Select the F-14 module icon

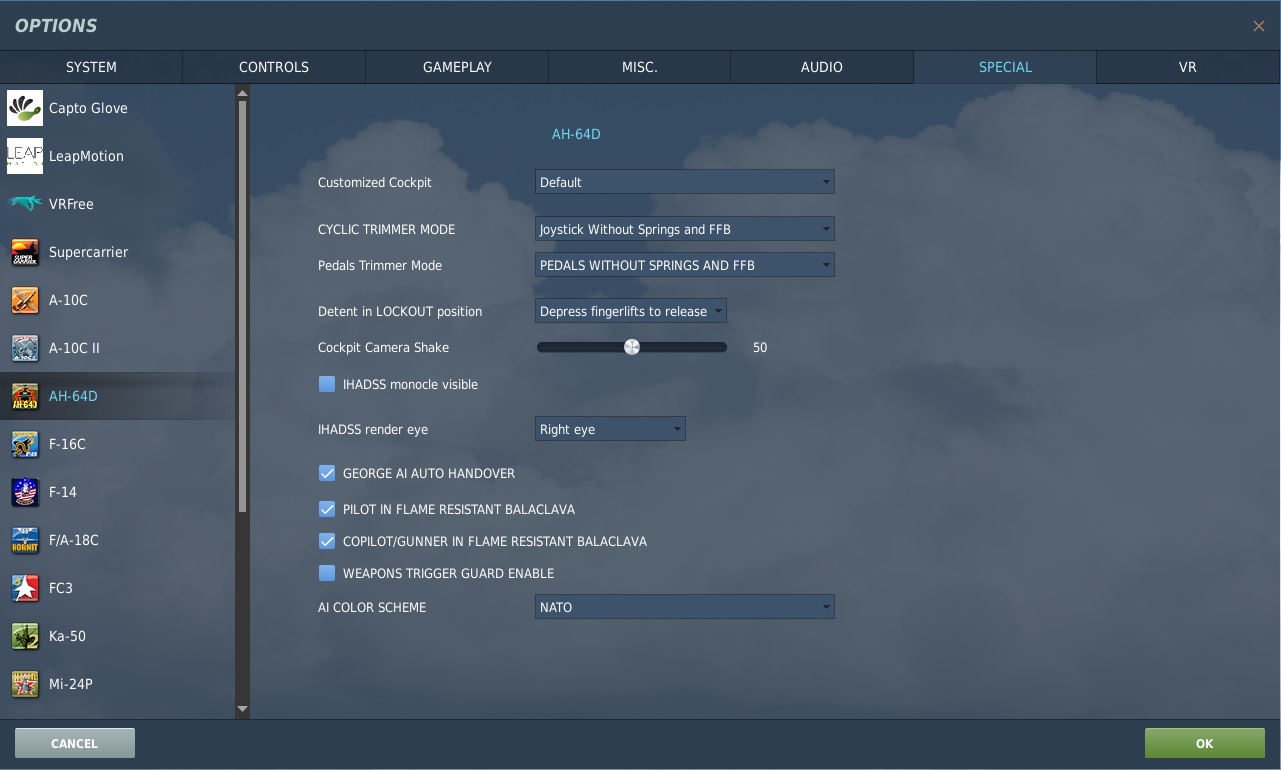tap(25, 492)
